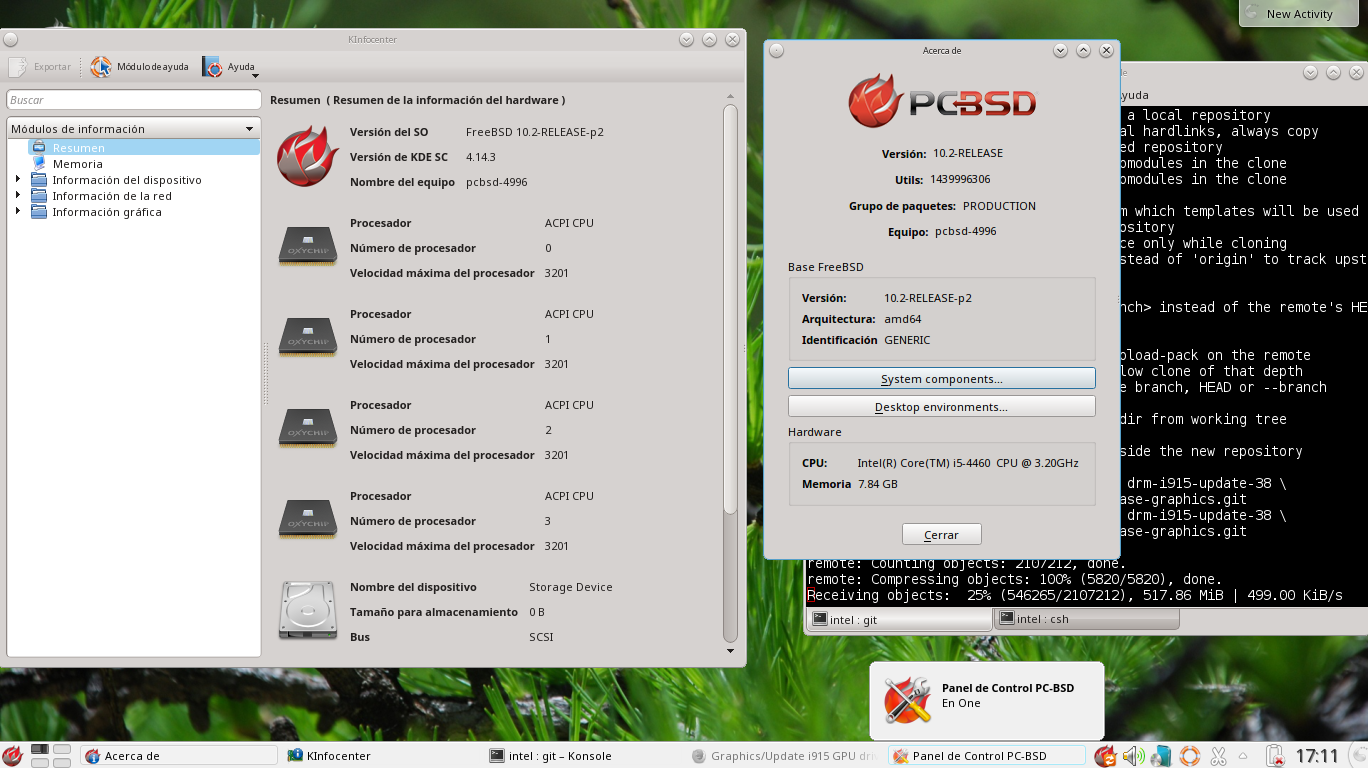Click the 17:11 clock
Viewport: 1368px width, 768px height.
[1316, 756]
